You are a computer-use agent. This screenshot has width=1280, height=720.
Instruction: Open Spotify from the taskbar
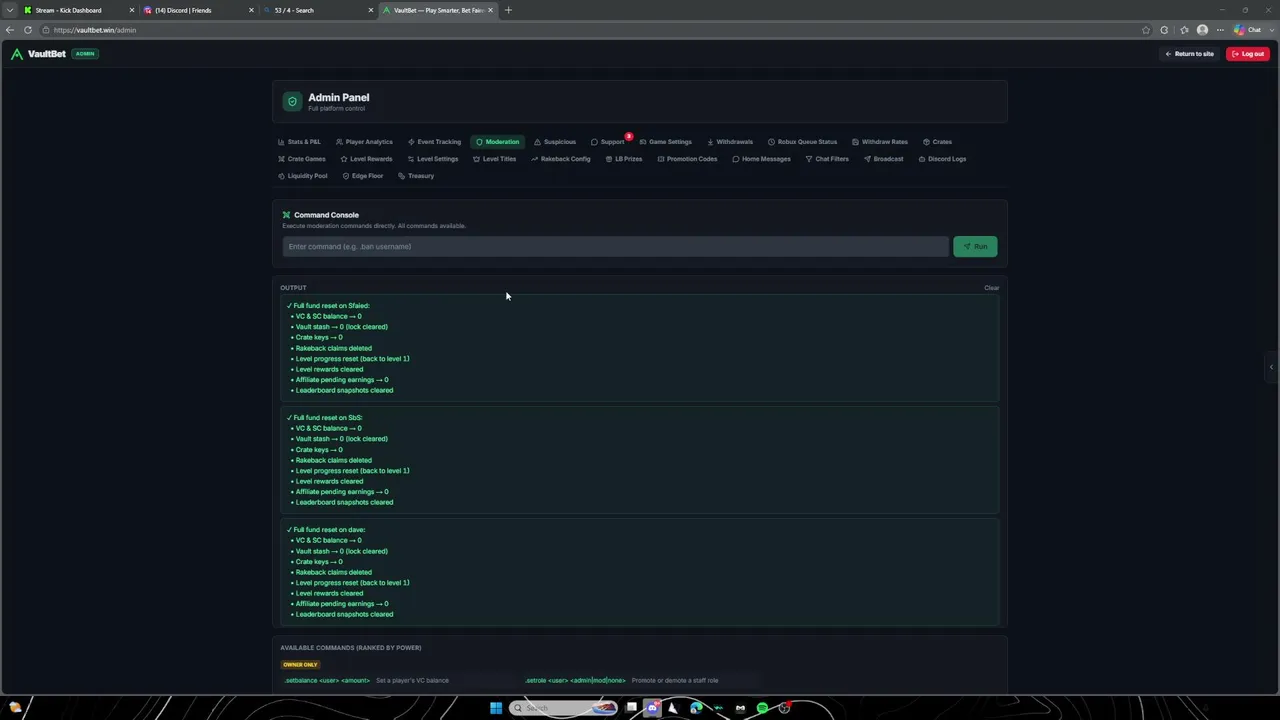click(762, 708)
